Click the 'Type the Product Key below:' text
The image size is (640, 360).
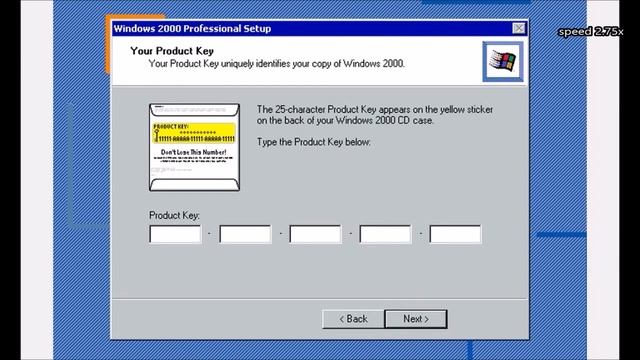coord(313,142)
